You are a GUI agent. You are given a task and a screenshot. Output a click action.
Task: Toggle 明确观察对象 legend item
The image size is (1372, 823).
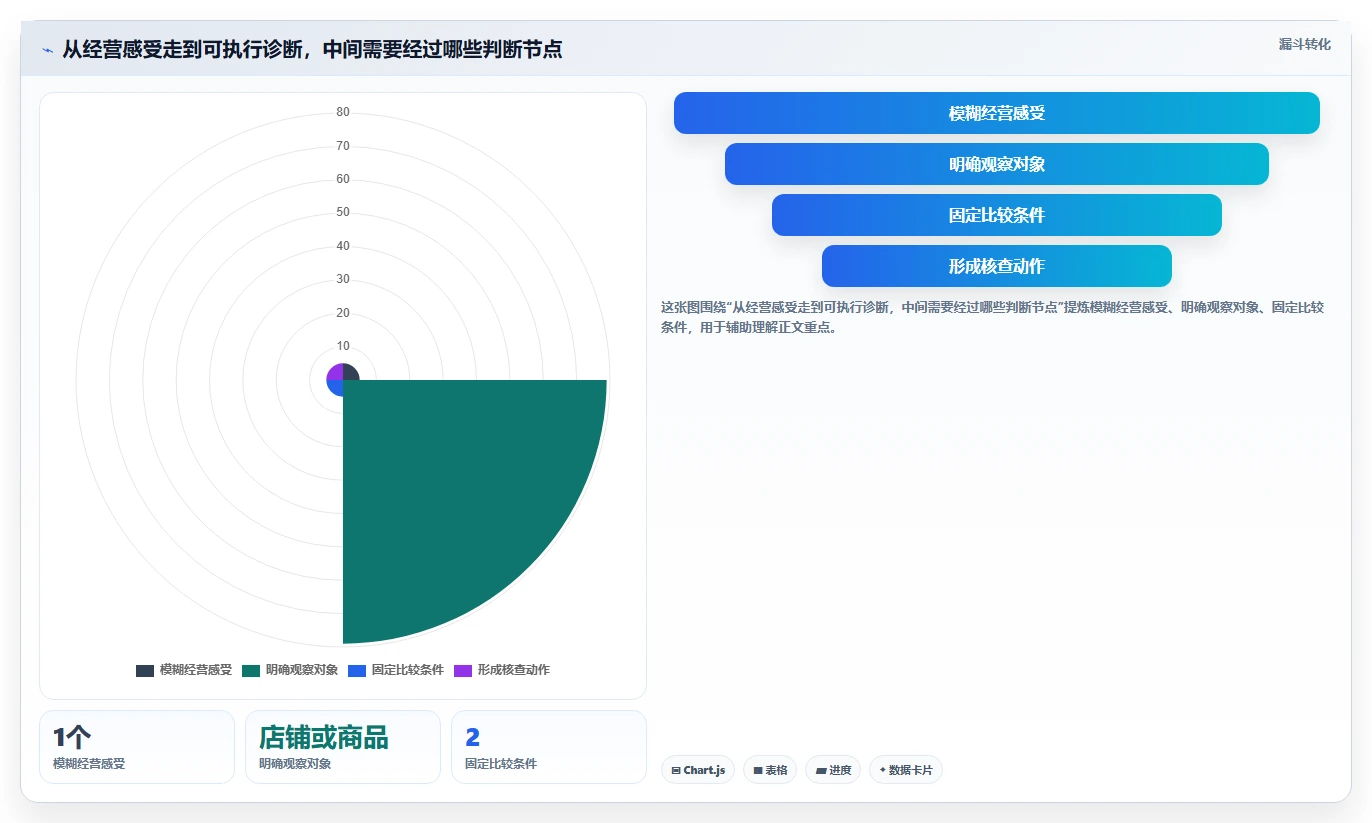point(290,670)
